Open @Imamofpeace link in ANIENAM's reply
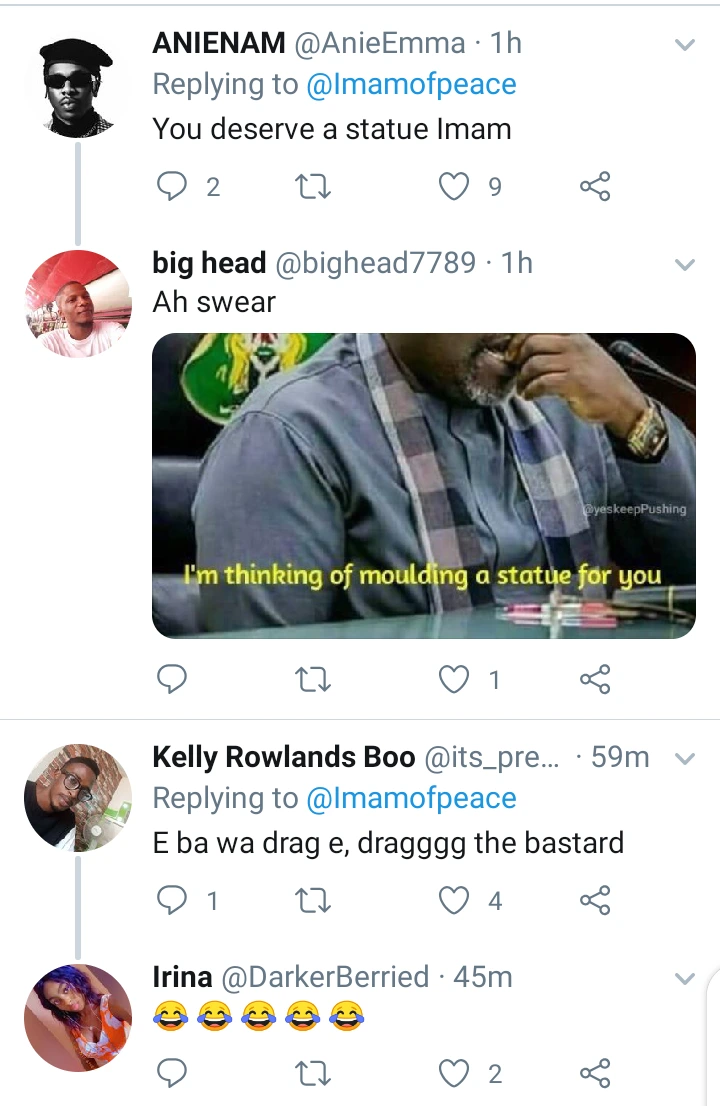Image resolution: width=720 pixels, height=1106 pixels. [411, 85]
